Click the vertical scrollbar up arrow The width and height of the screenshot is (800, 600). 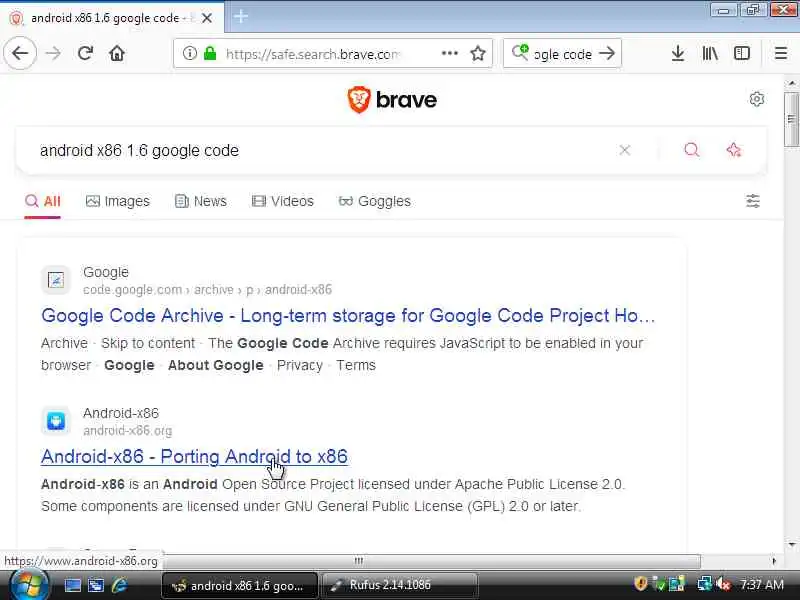pyautogui.click(x=792, y=83)
